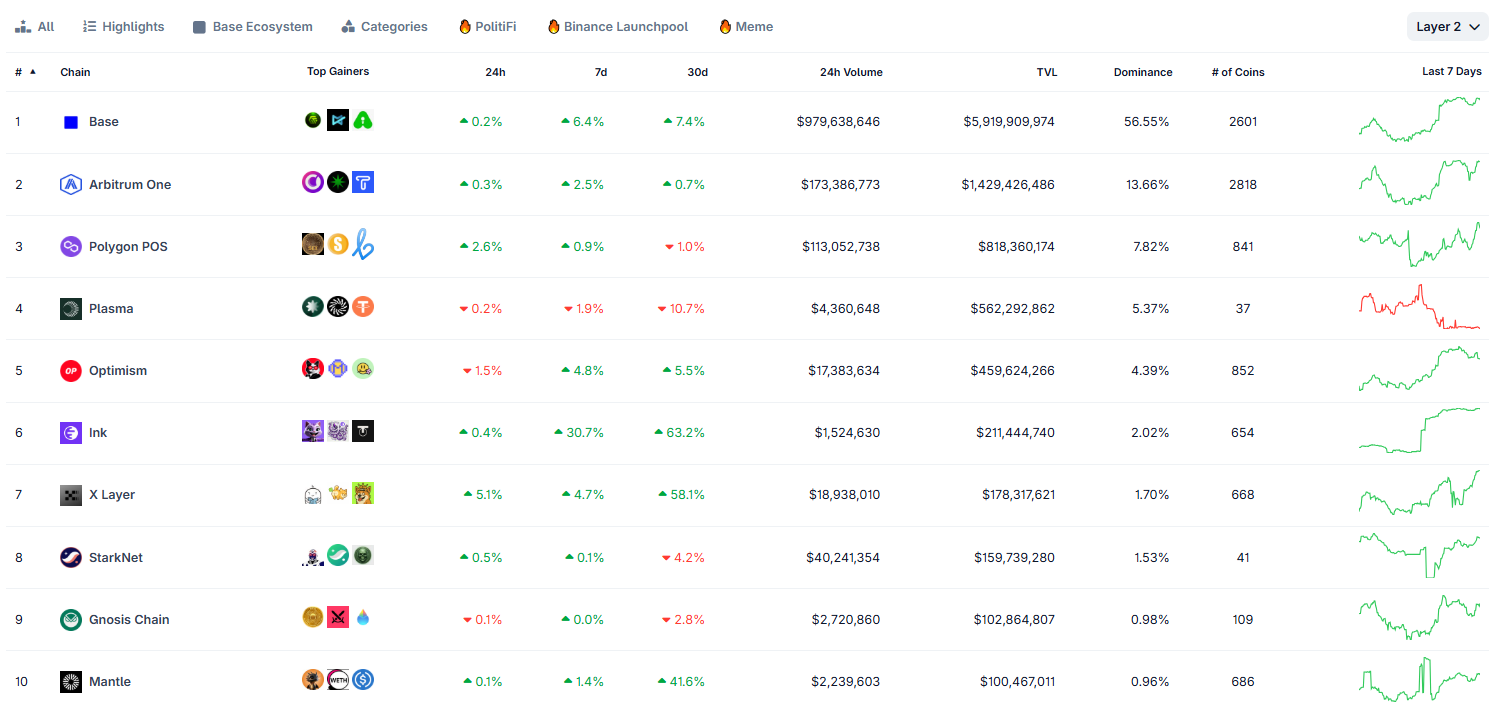Open the water drop gainer icon in Gnosis row

coord(363,617)
